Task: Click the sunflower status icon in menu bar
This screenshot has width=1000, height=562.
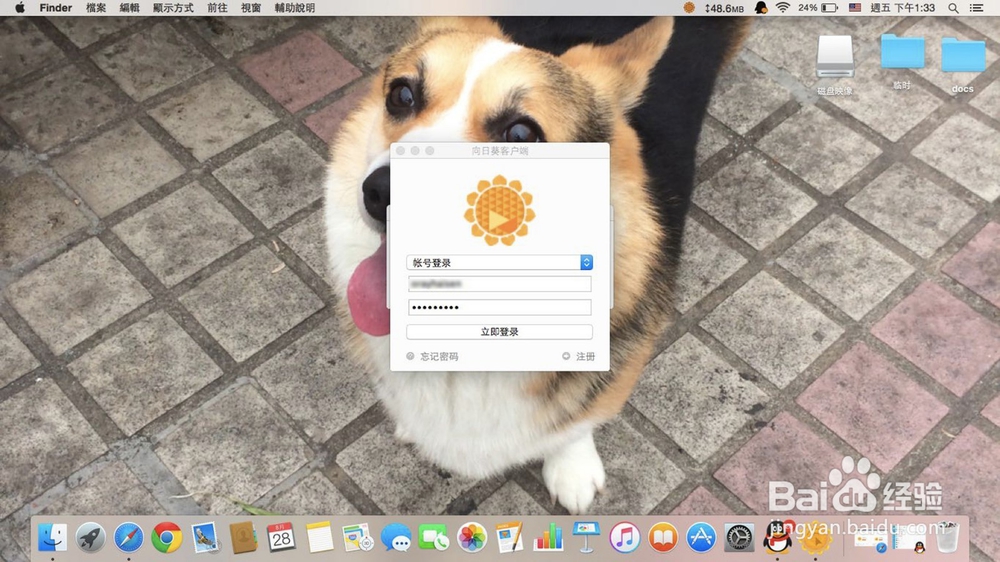Action: tap(689, 8)
